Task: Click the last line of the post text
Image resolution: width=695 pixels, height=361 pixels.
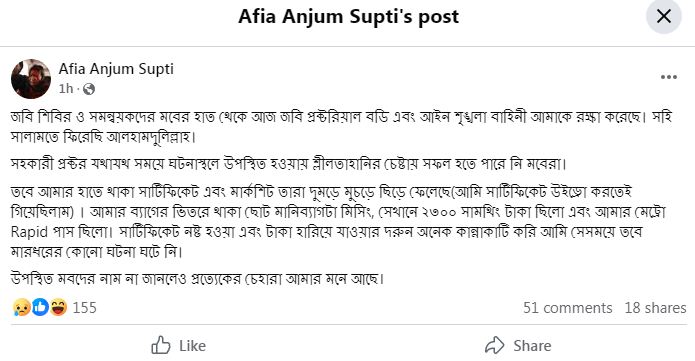Action: [x=197, y=279]
